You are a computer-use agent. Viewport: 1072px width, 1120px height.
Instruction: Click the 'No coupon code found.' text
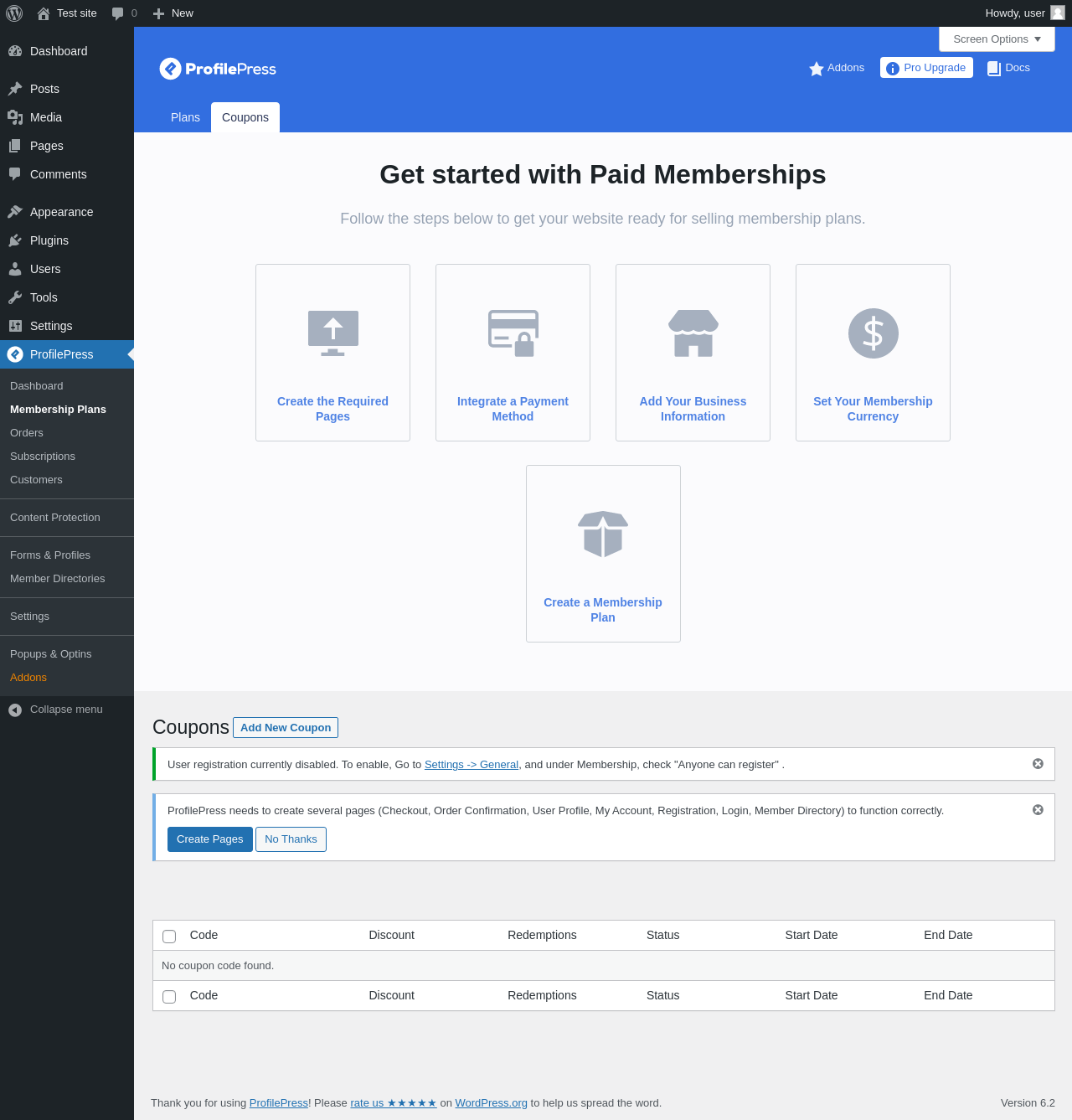click(x=218, y=966)
